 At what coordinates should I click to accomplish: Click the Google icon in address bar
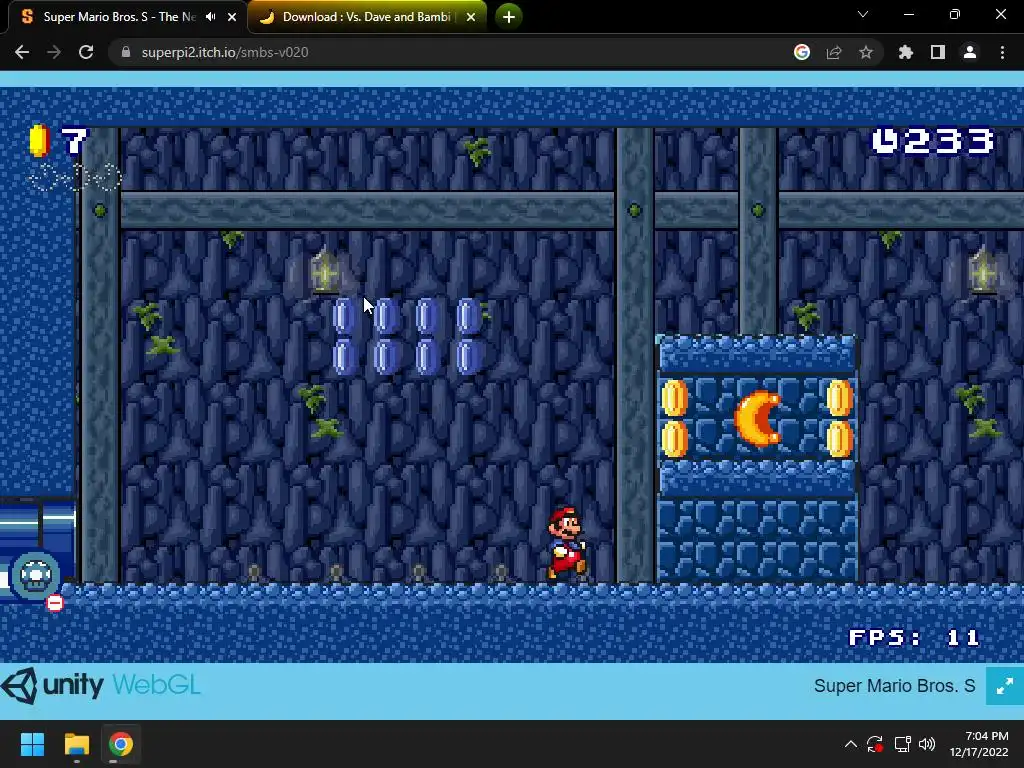coord(802,52)
